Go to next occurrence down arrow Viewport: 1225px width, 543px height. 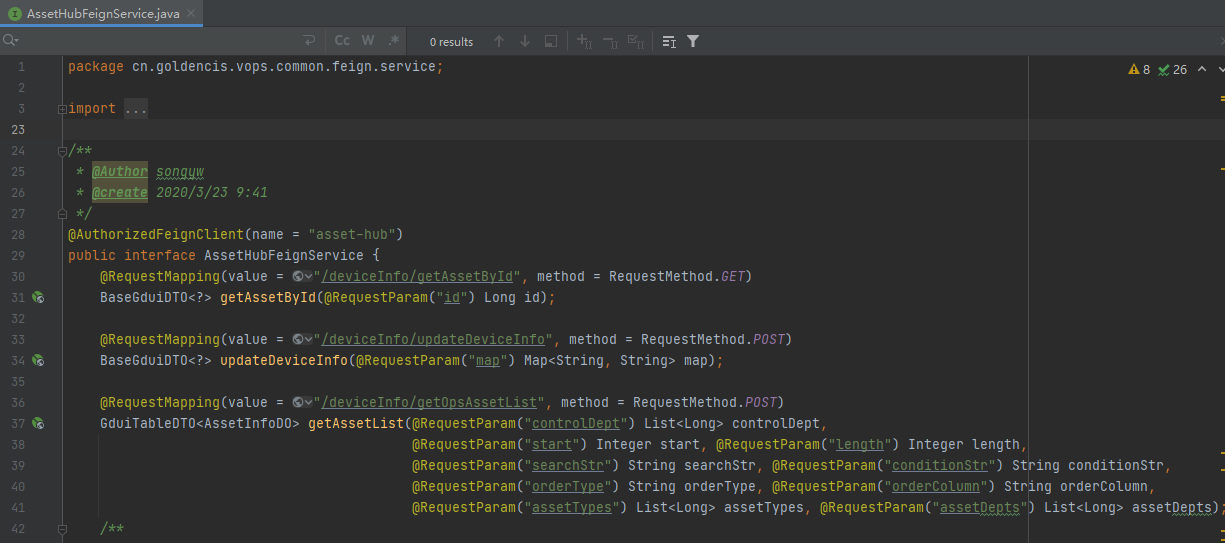tap(525, 41)
